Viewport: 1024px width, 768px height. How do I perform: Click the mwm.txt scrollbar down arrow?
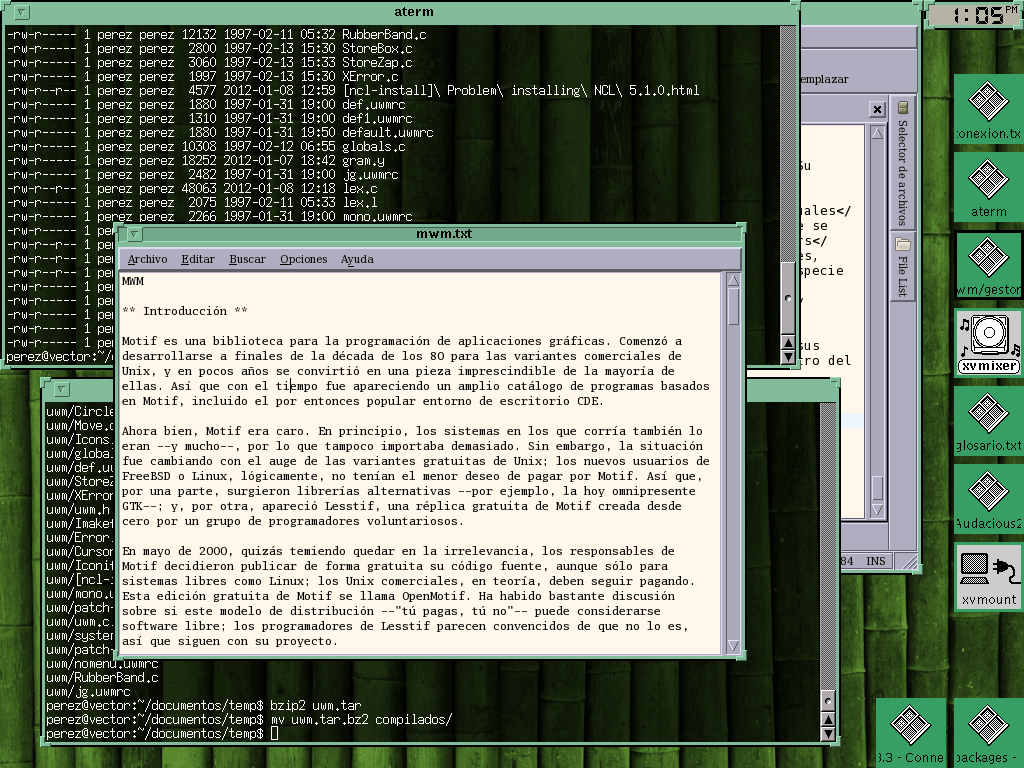coord(733,646)
